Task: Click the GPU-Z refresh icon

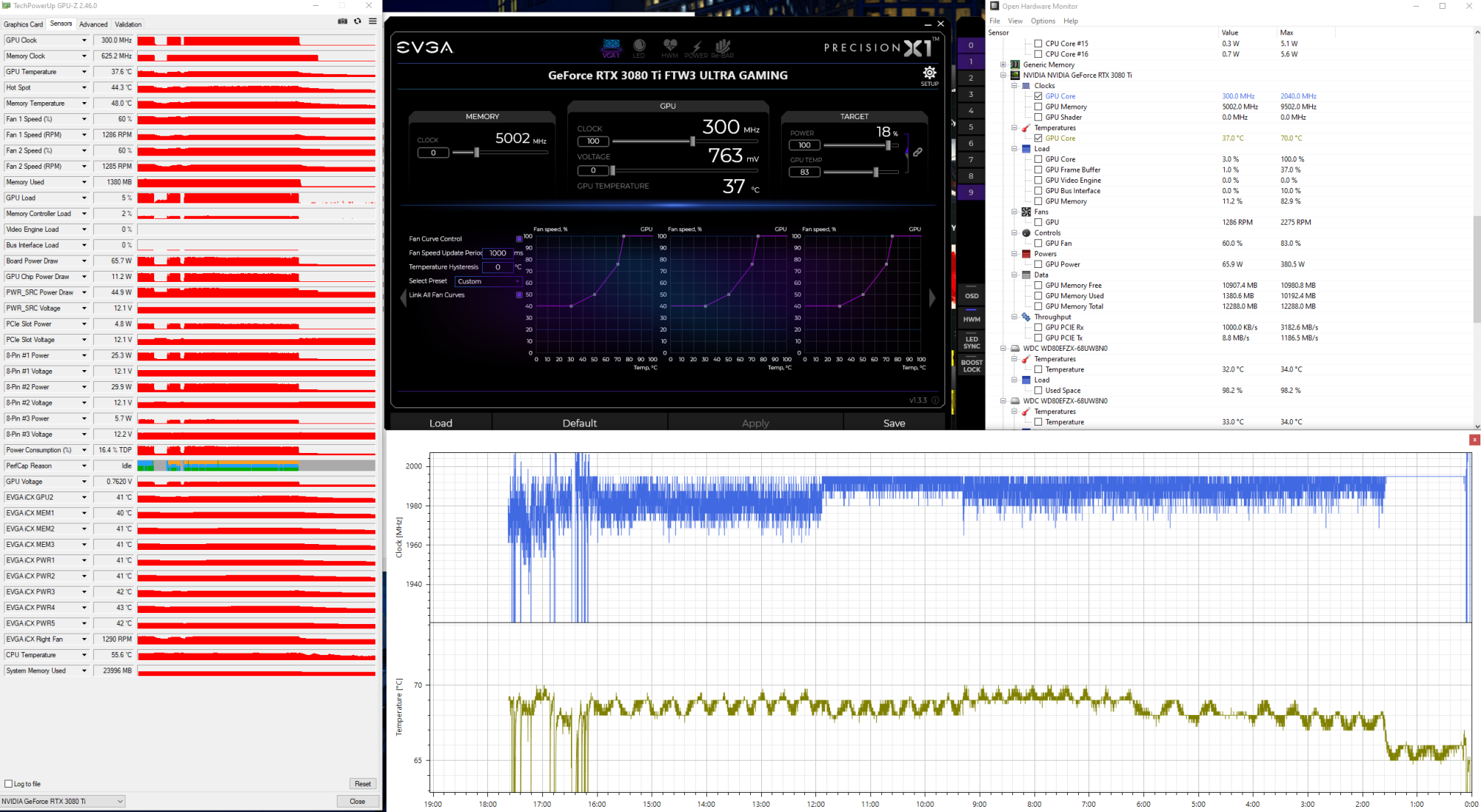Action: (358, 21)
